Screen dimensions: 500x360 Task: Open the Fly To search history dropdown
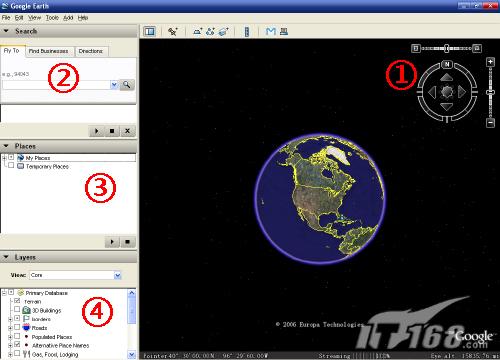114,85
